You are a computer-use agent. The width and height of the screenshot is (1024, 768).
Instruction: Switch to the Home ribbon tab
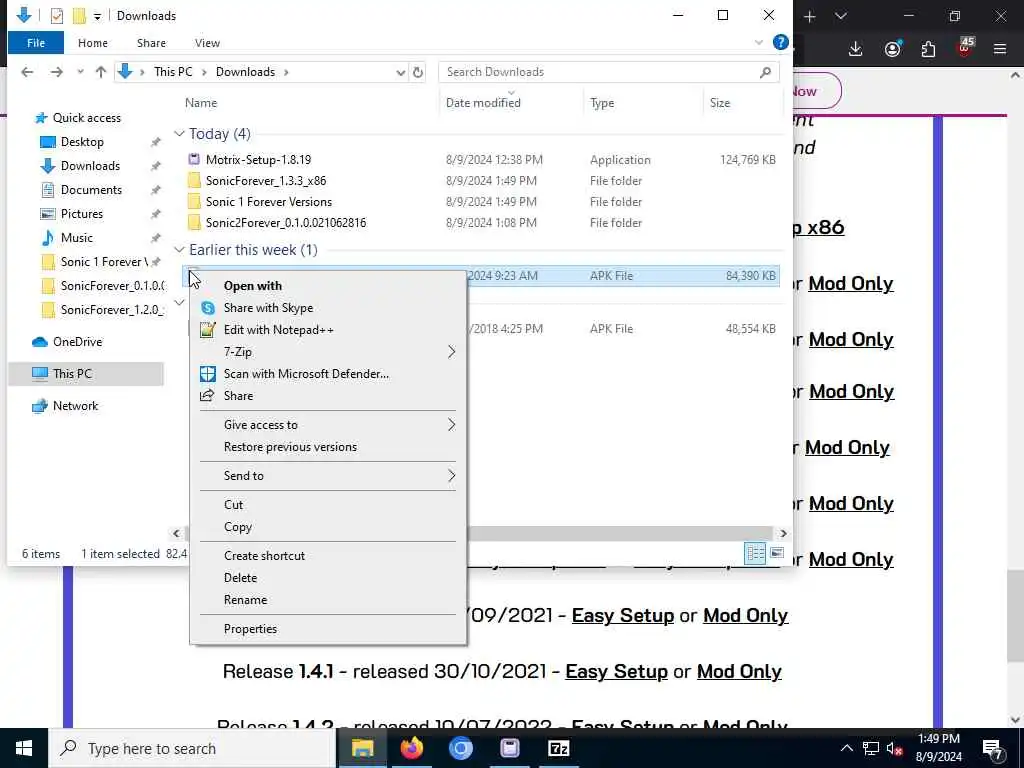tap(93, 43)
